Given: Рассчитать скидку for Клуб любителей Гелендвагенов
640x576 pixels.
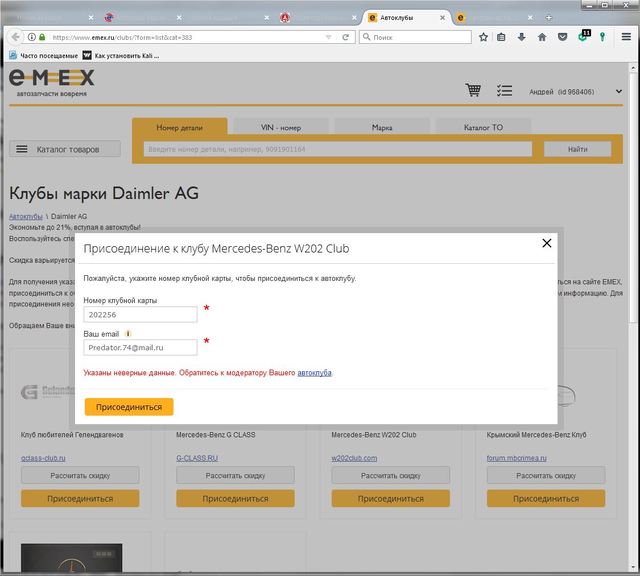Looking at the screenshot, I should click(x=80, y=476).
